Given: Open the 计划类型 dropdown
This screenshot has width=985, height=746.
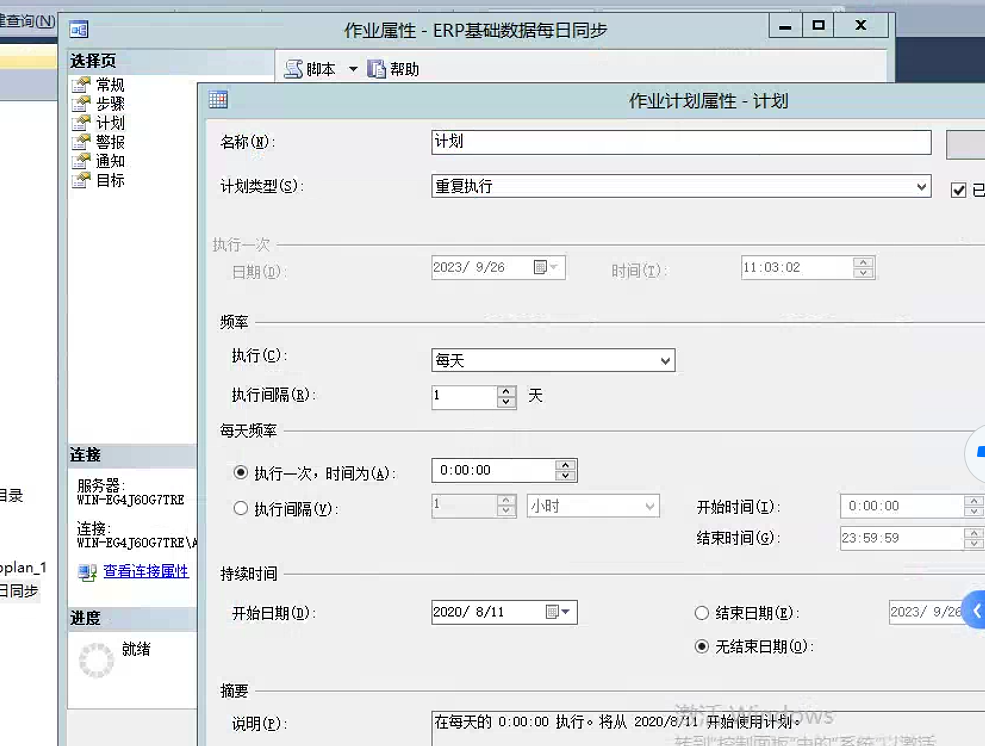Looking at the screenshot, I should tap(921, 187).
